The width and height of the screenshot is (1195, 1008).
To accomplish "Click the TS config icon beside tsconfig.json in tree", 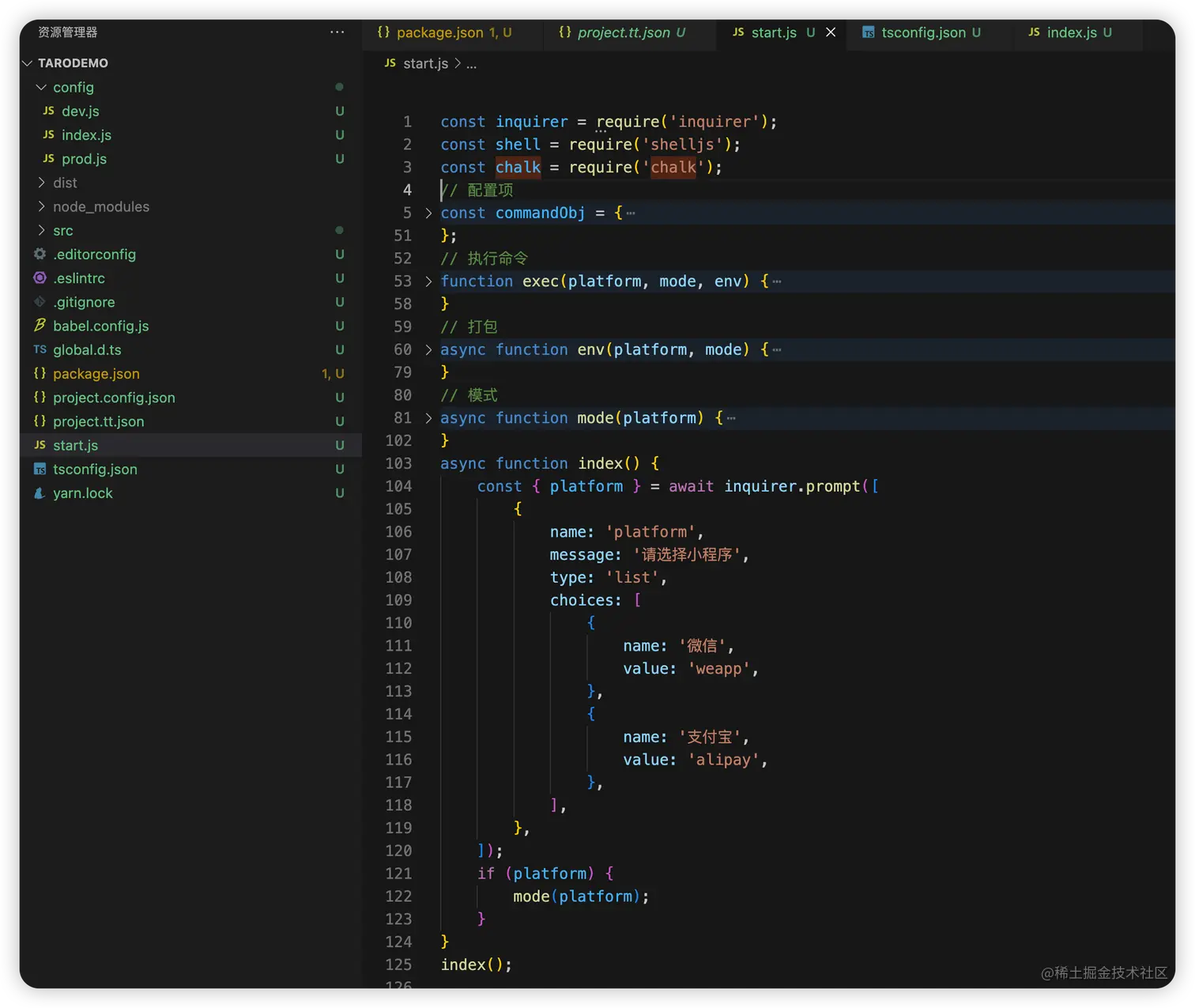I will coord(40,469).
